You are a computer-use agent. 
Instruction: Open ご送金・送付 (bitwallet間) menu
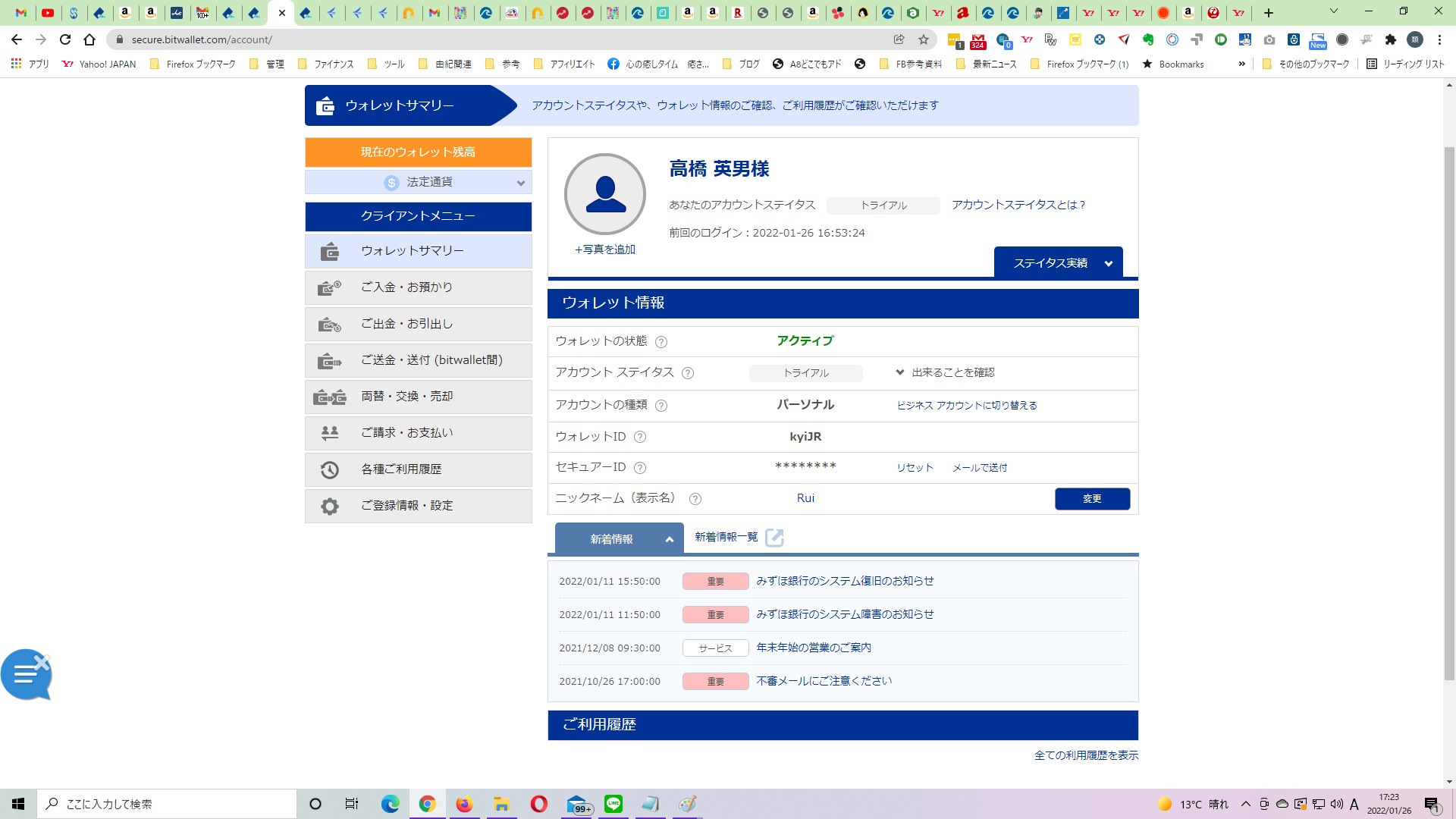tap(418, 360)
